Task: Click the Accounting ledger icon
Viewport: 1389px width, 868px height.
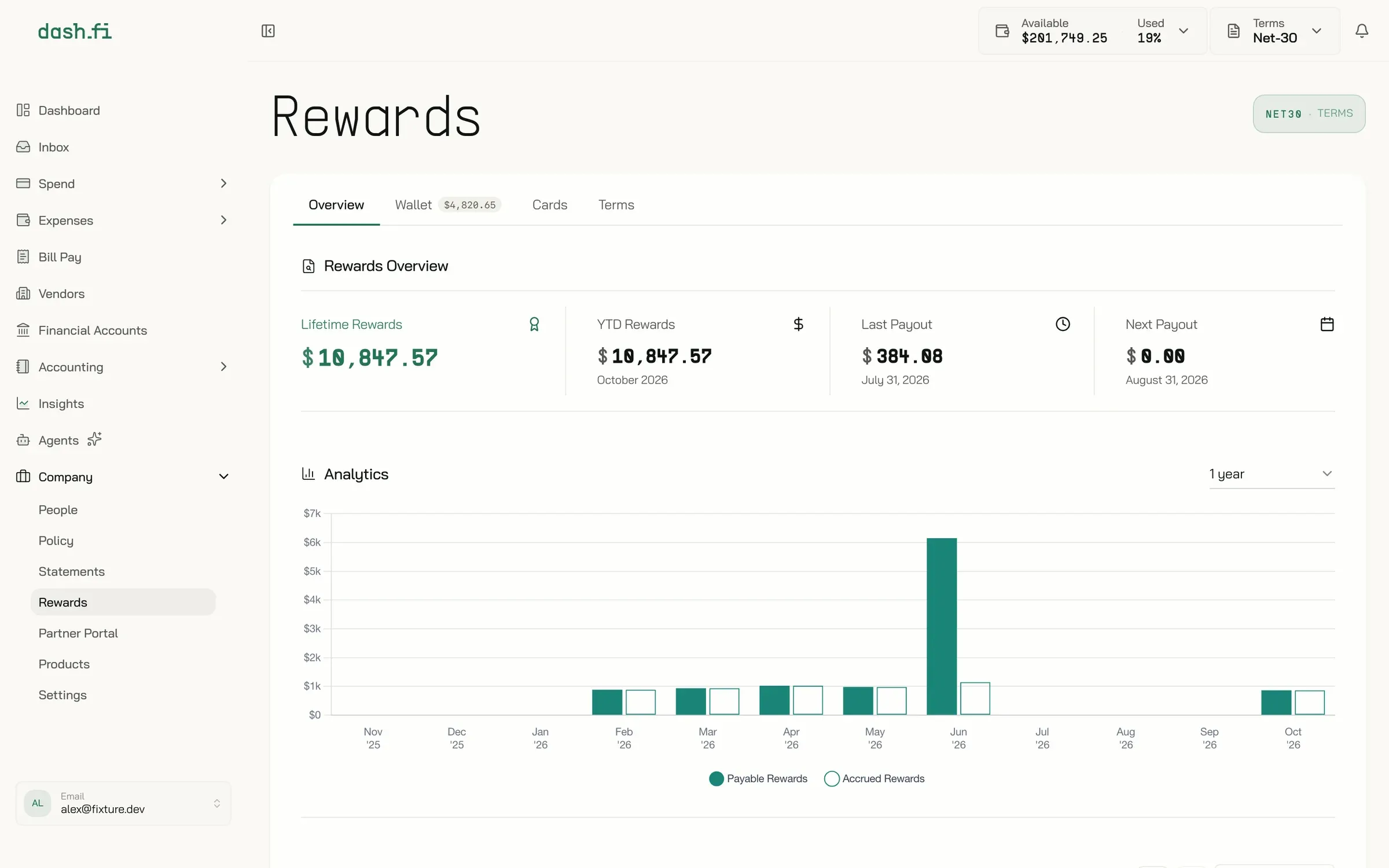Action: pyautogui.click(x=23, y=367)
